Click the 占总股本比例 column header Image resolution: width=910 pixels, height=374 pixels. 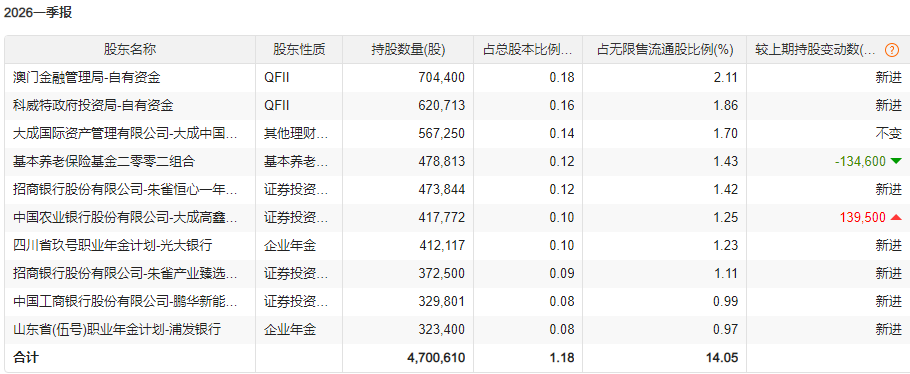(528, 50)
